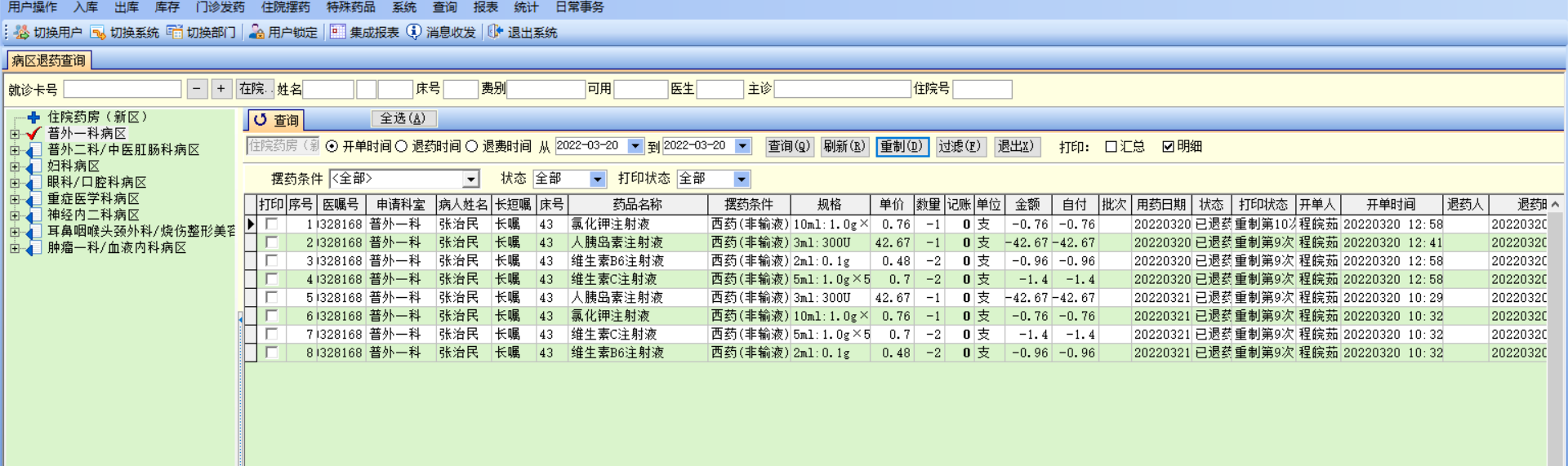The image size is (1568, 466).
Task: Click the plus button beside 就诊卡号
Action: tap(221, 89)
